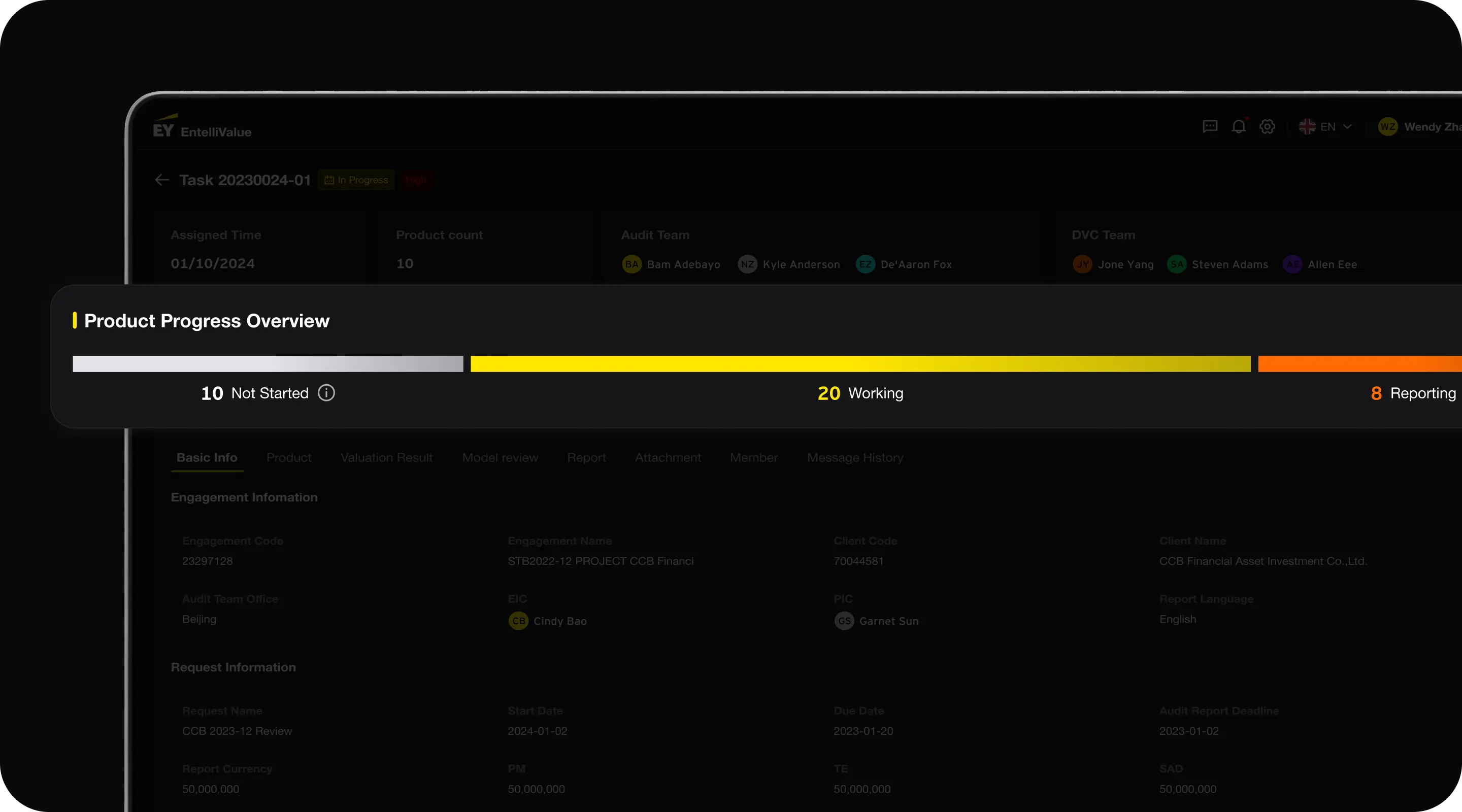Image resolution: width=1462 pixels, height=812 pixels.
Task: Click client code 70044581
Action: pyautogui.click(x=858, y=561)
